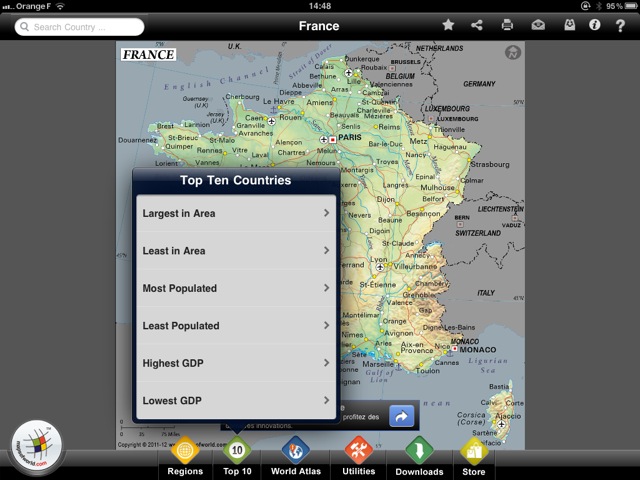Focus the Search Country field

click(x=80, y=27)
